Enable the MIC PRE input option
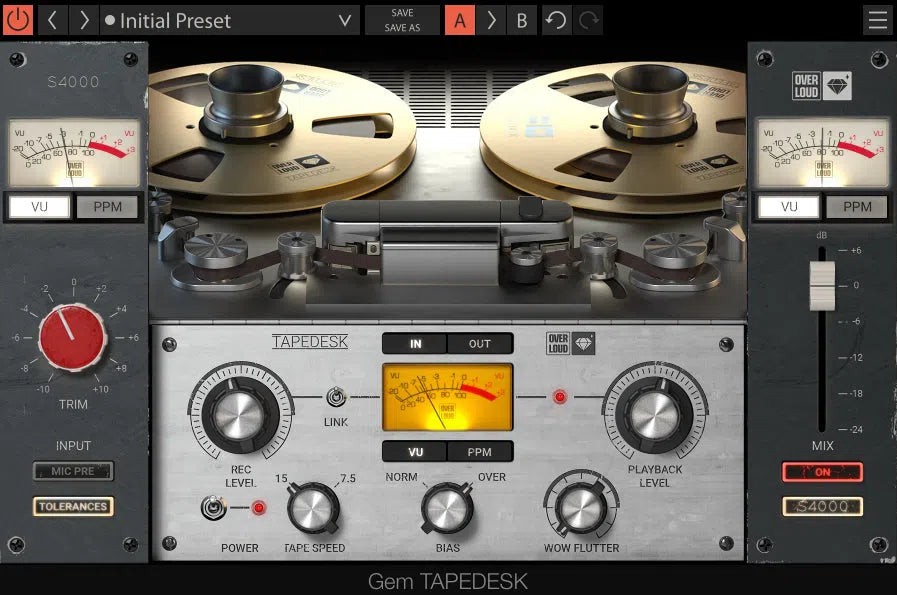The height and width of the screenshot is (595, 897). (72, 471)
